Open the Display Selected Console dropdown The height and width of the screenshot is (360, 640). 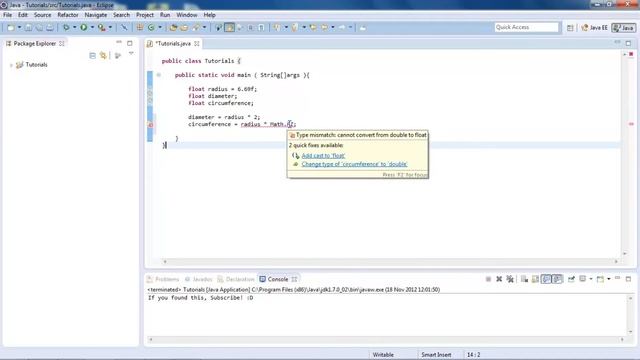[591, 279]
